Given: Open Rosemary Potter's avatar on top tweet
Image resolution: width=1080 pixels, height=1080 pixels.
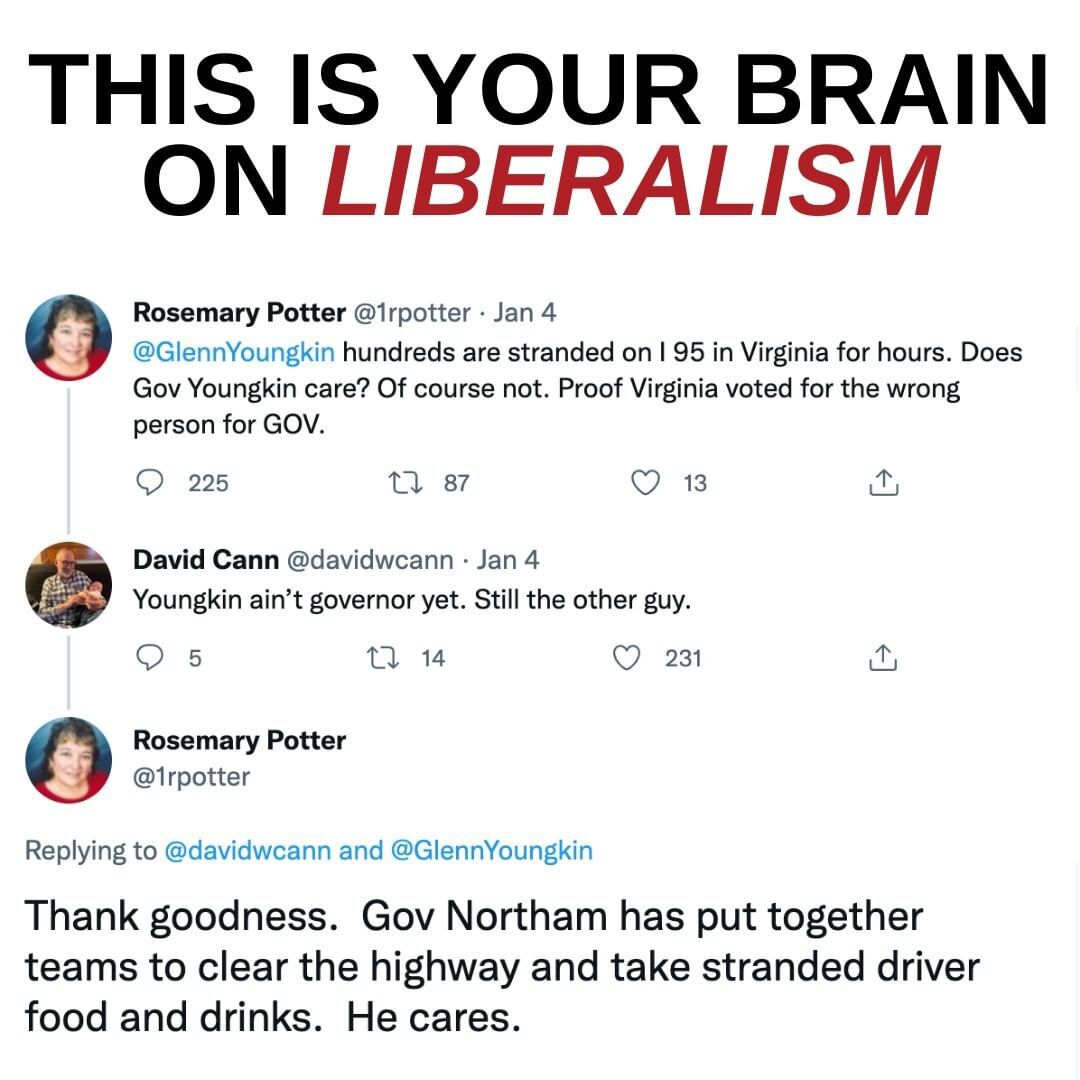Looking at the screenshot, I should pos(68,337).
